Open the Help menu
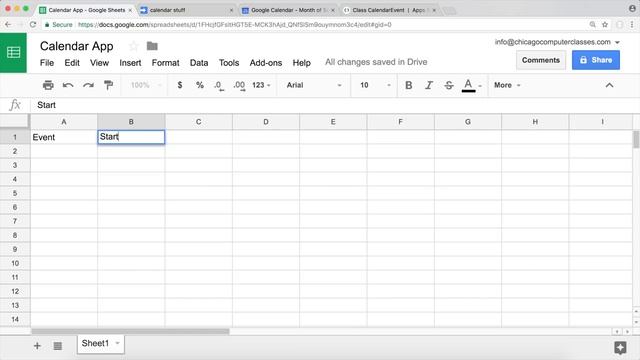This screenshot has height=360, width=640. pyautogui.click(x=302, y=63)
